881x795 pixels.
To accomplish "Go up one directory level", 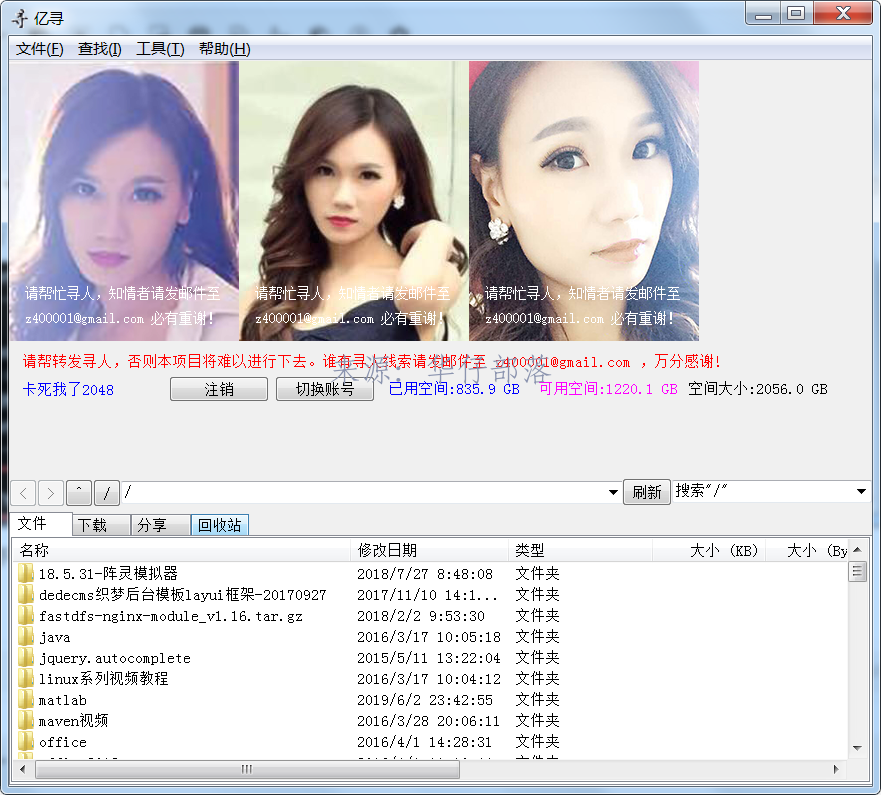I will pyautogui.click(x=79, y=492).
